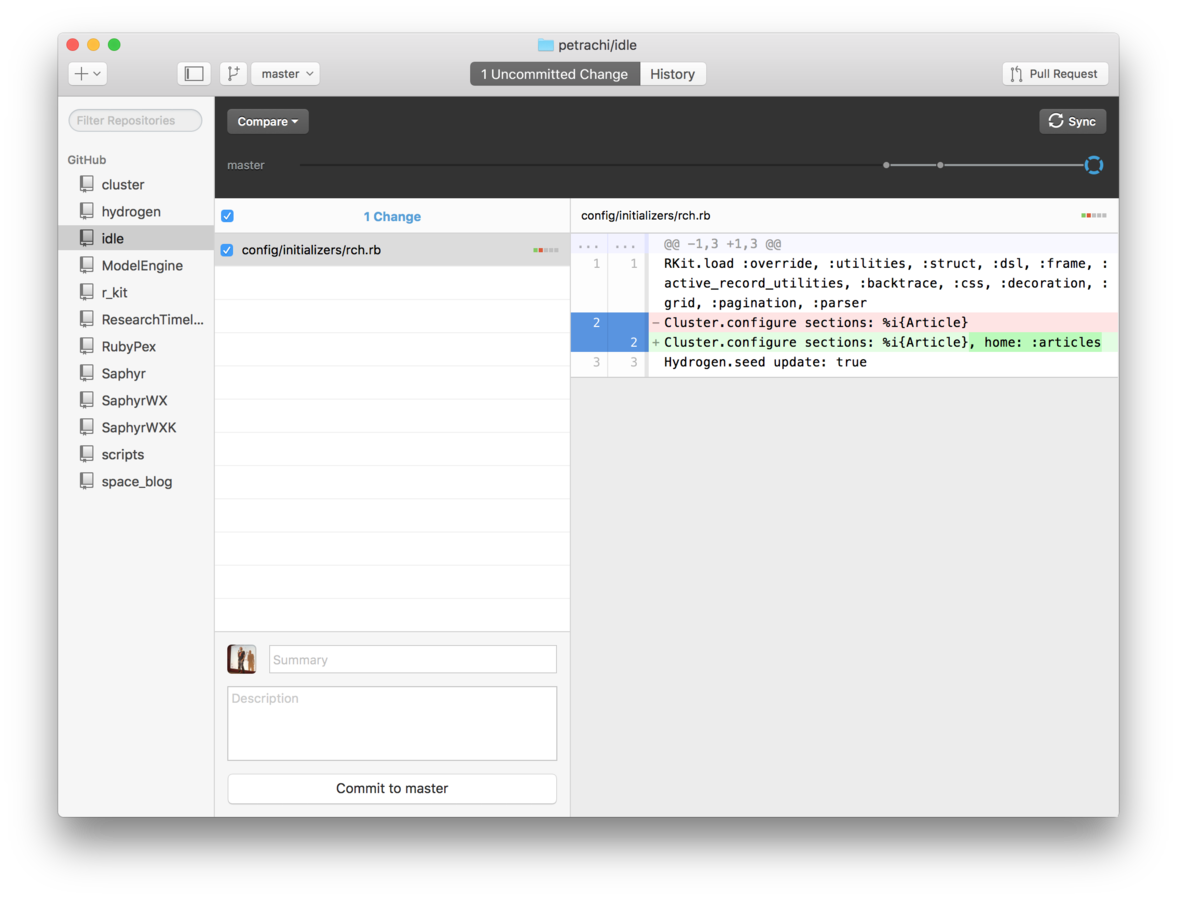The image size is (1177, 900).
Task: Select the hydrogen repository icon
Action: pos(87,211)
